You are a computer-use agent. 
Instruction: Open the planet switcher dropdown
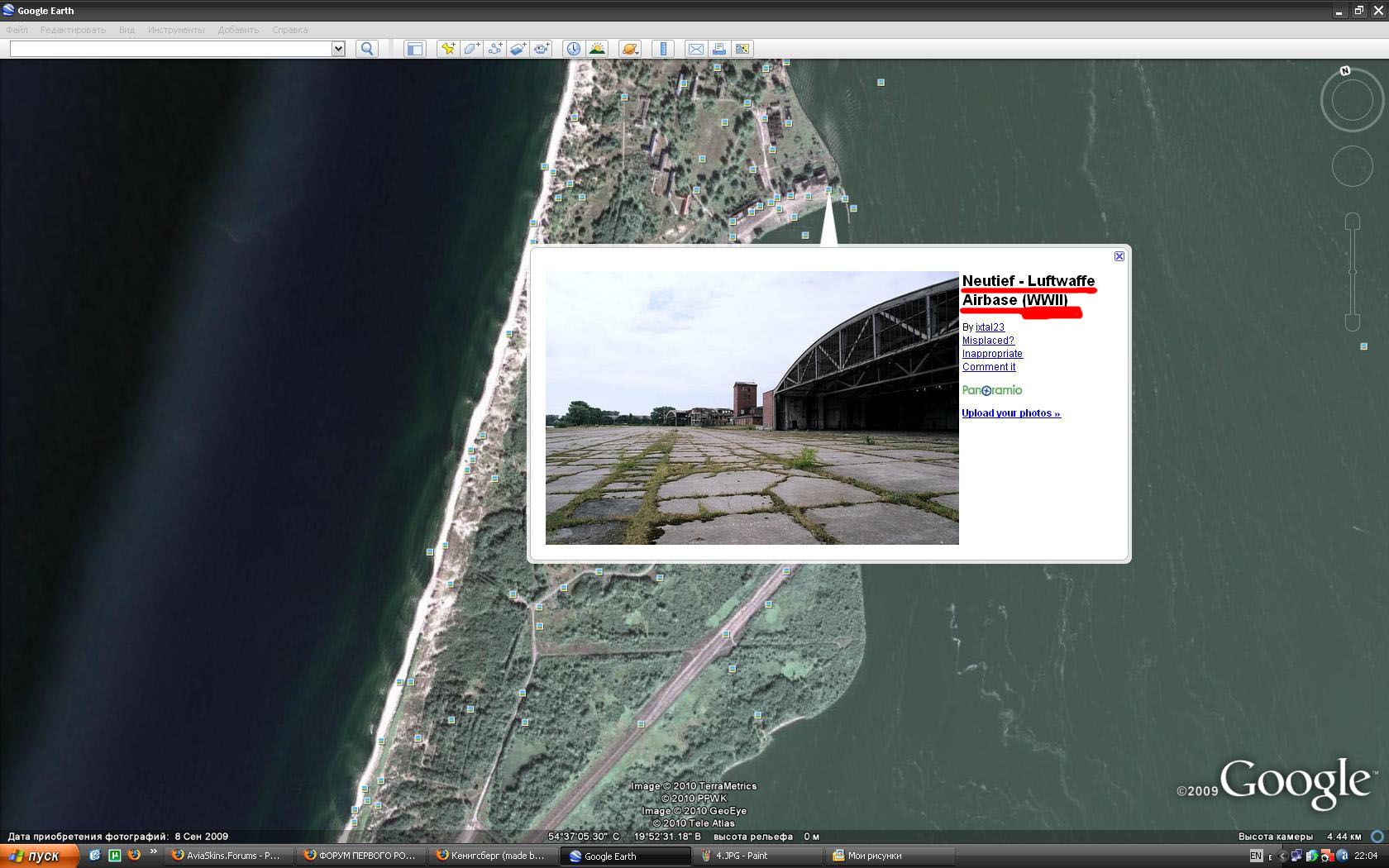629,49
